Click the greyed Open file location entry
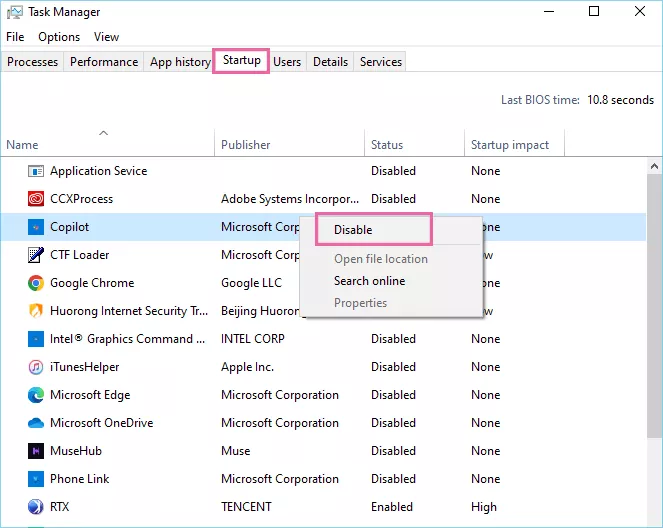The image size is (663, 528). [381, 259]
